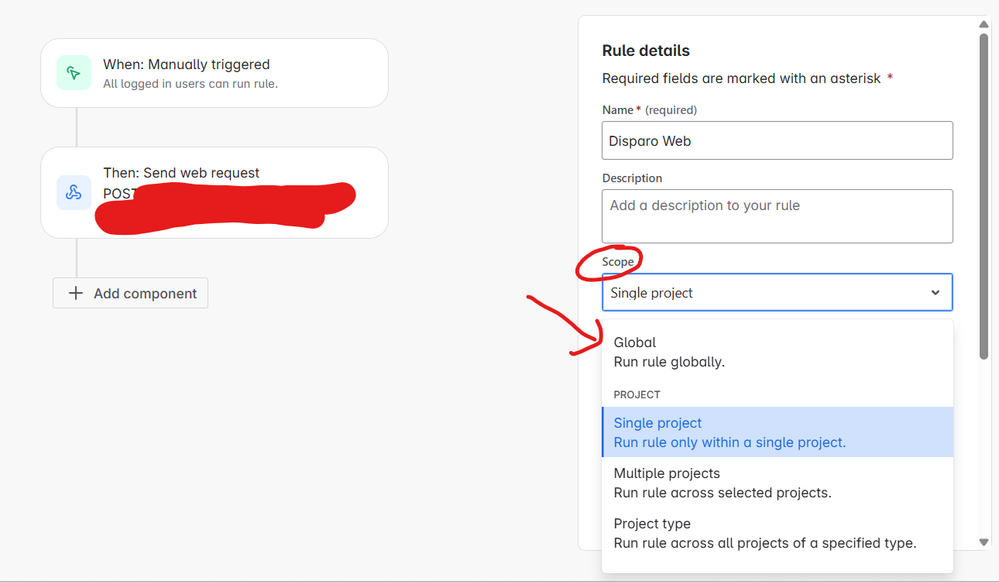Image resolution: width=999 pixels, height=582 pixels.
Task: Click the Send web request webhook icon
Action: (73, 191)
